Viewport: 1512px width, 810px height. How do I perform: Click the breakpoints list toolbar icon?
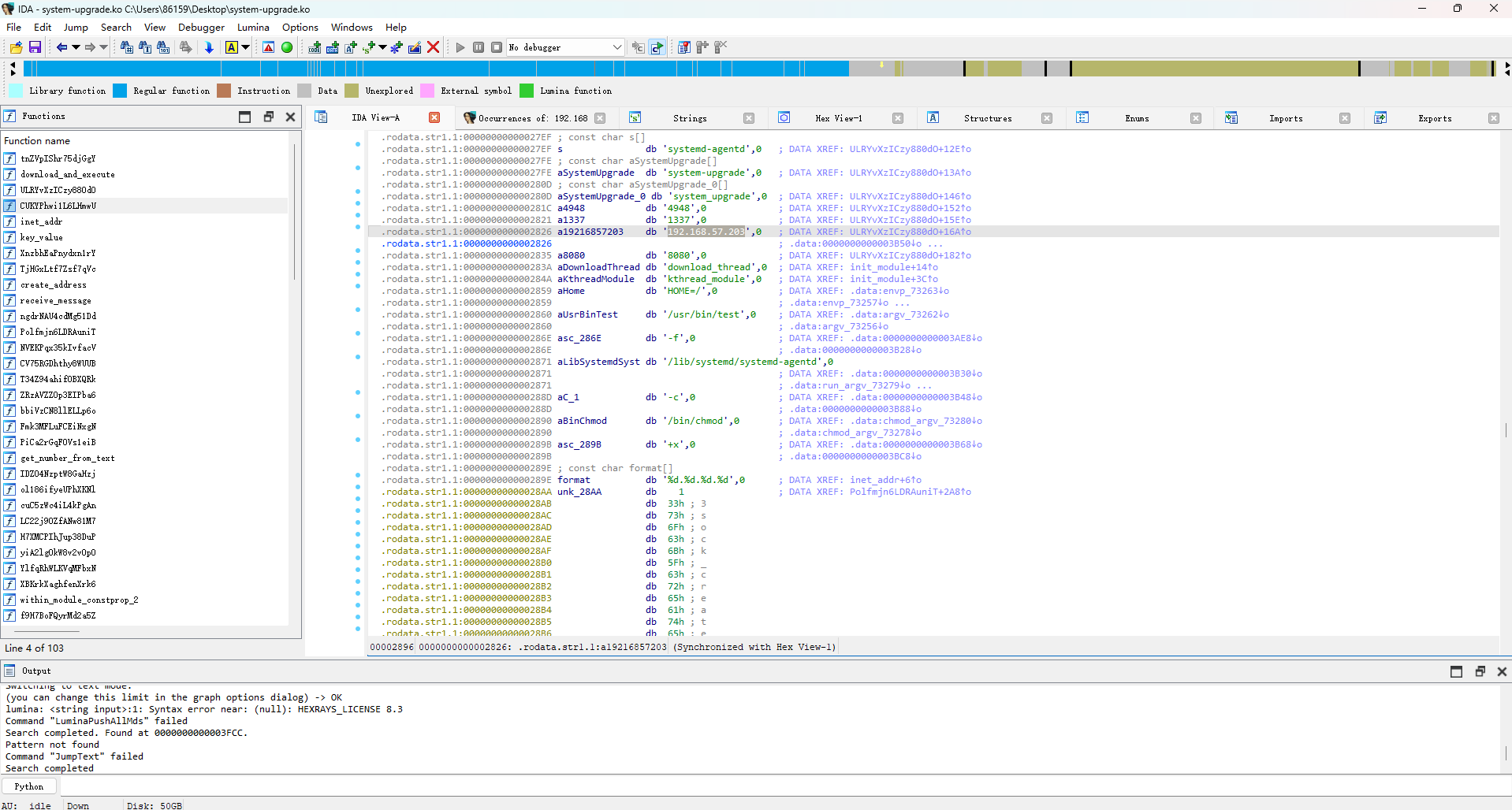click(684, 47)
